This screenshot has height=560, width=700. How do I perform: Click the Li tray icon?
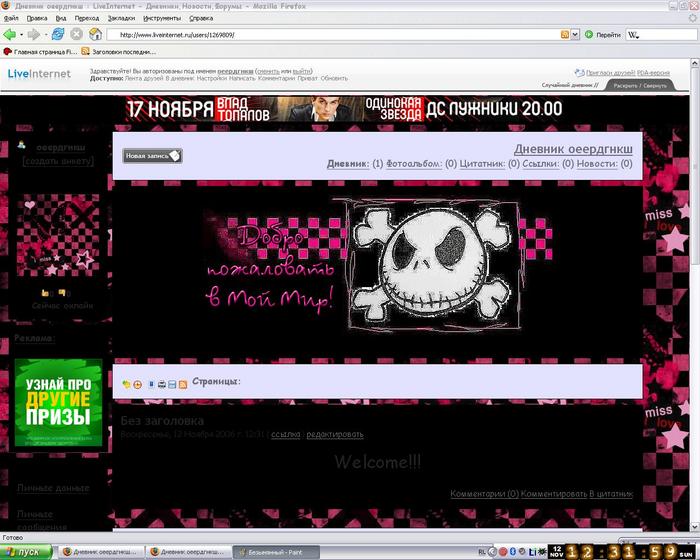533,552
